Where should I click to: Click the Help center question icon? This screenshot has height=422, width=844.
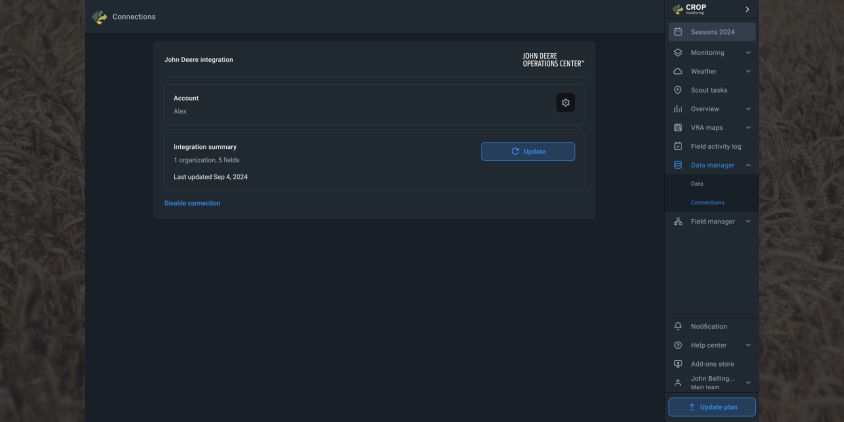(678, 346)
